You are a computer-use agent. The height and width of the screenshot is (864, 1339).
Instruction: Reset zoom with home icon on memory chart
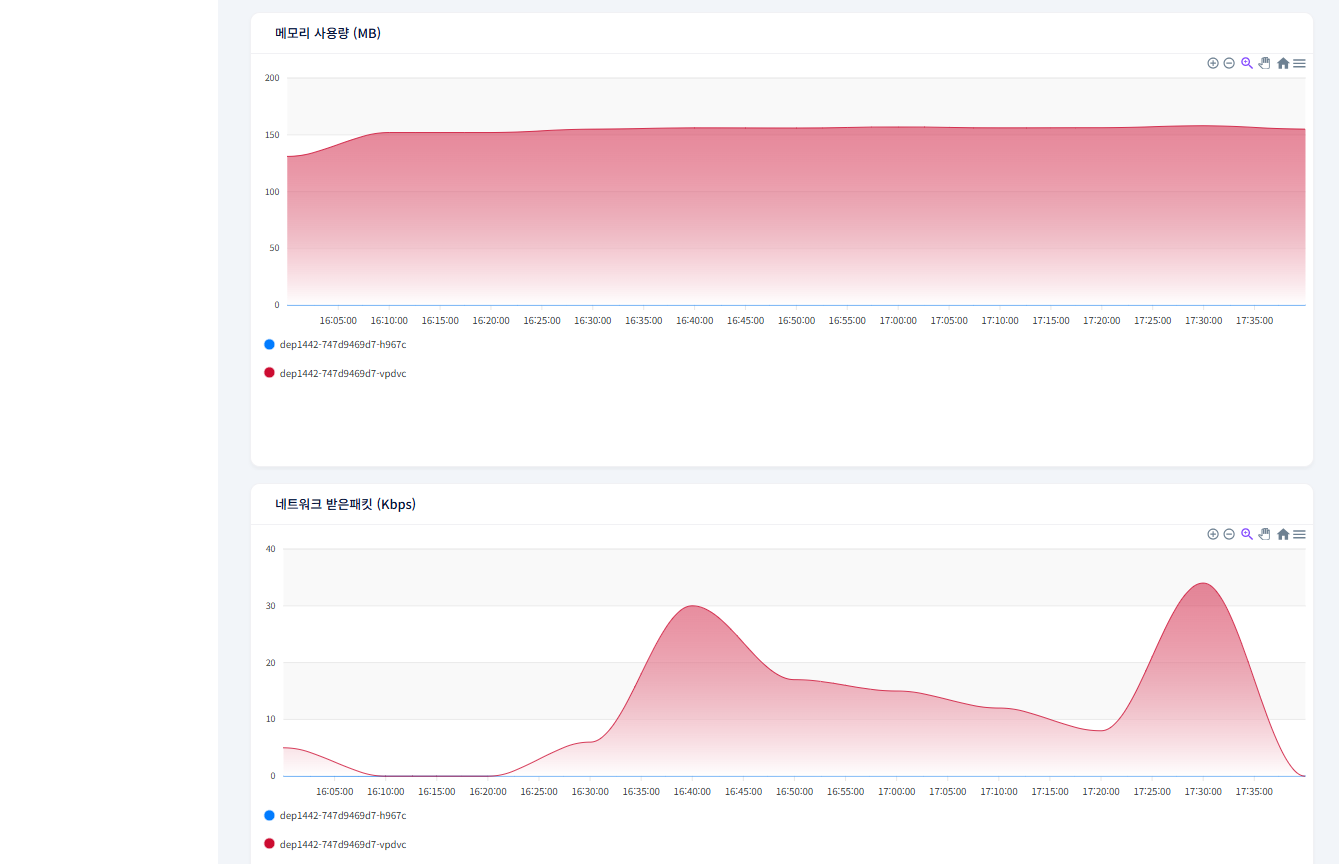[1283, 63]
